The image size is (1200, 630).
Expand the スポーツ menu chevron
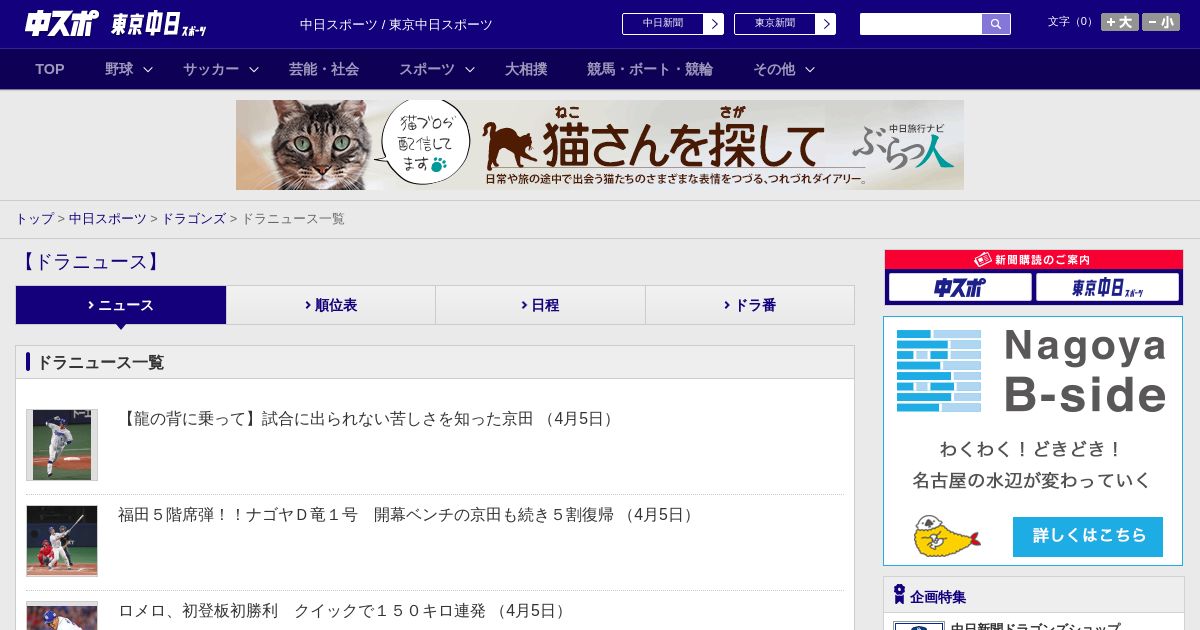tap(470, 70)
